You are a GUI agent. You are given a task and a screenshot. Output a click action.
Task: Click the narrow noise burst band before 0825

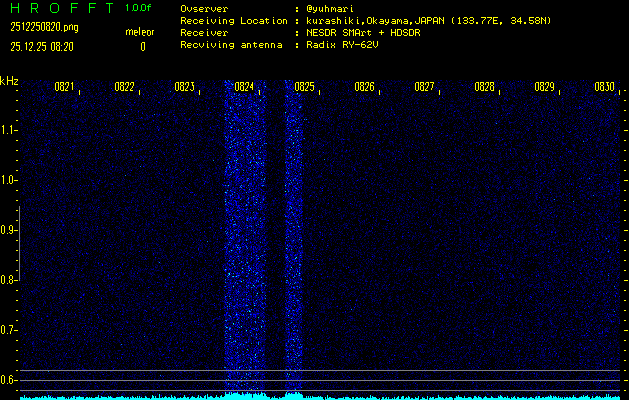tap(293, 237)
